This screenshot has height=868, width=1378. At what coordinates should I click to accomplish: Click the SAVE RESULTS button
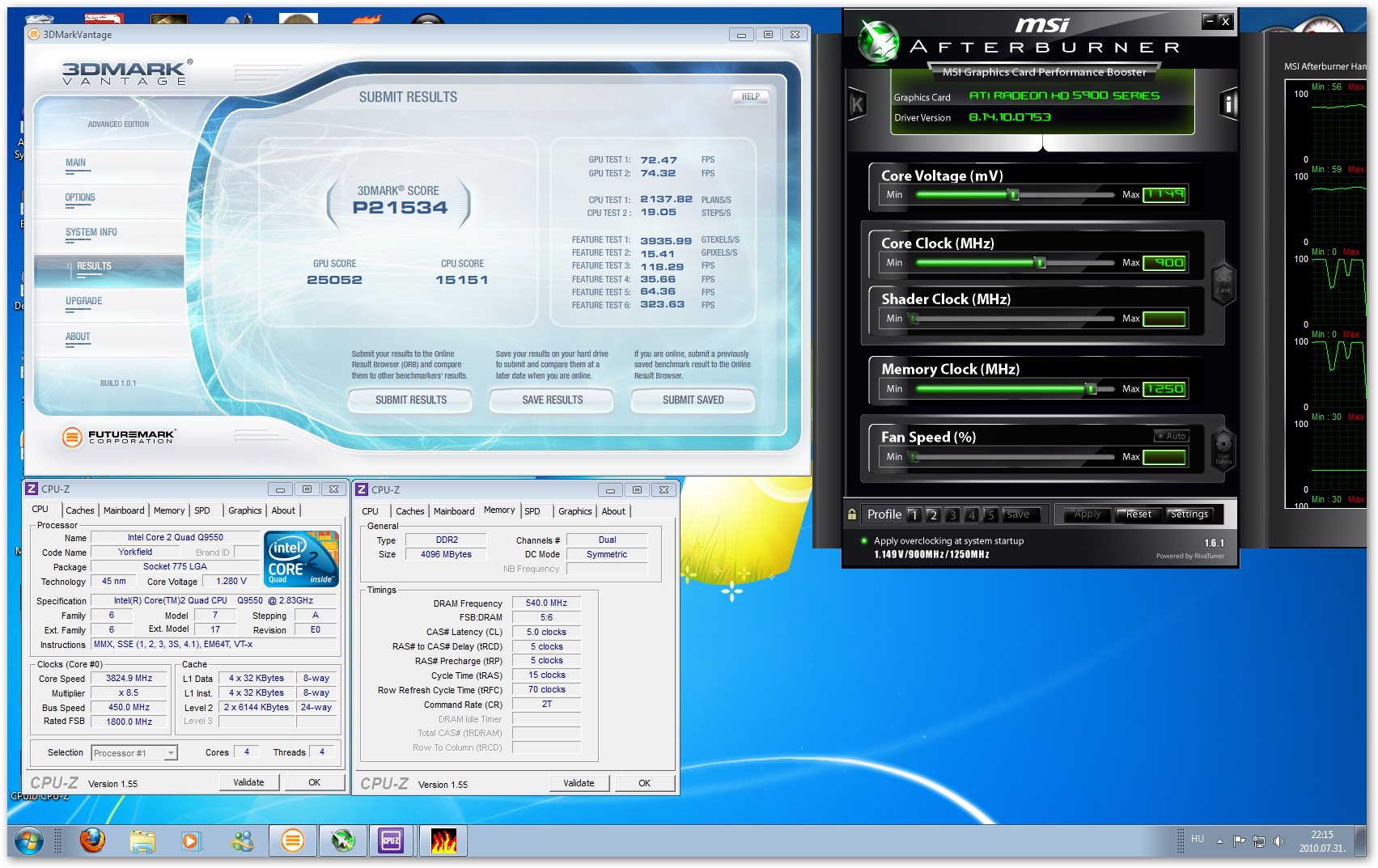[552, 400]
